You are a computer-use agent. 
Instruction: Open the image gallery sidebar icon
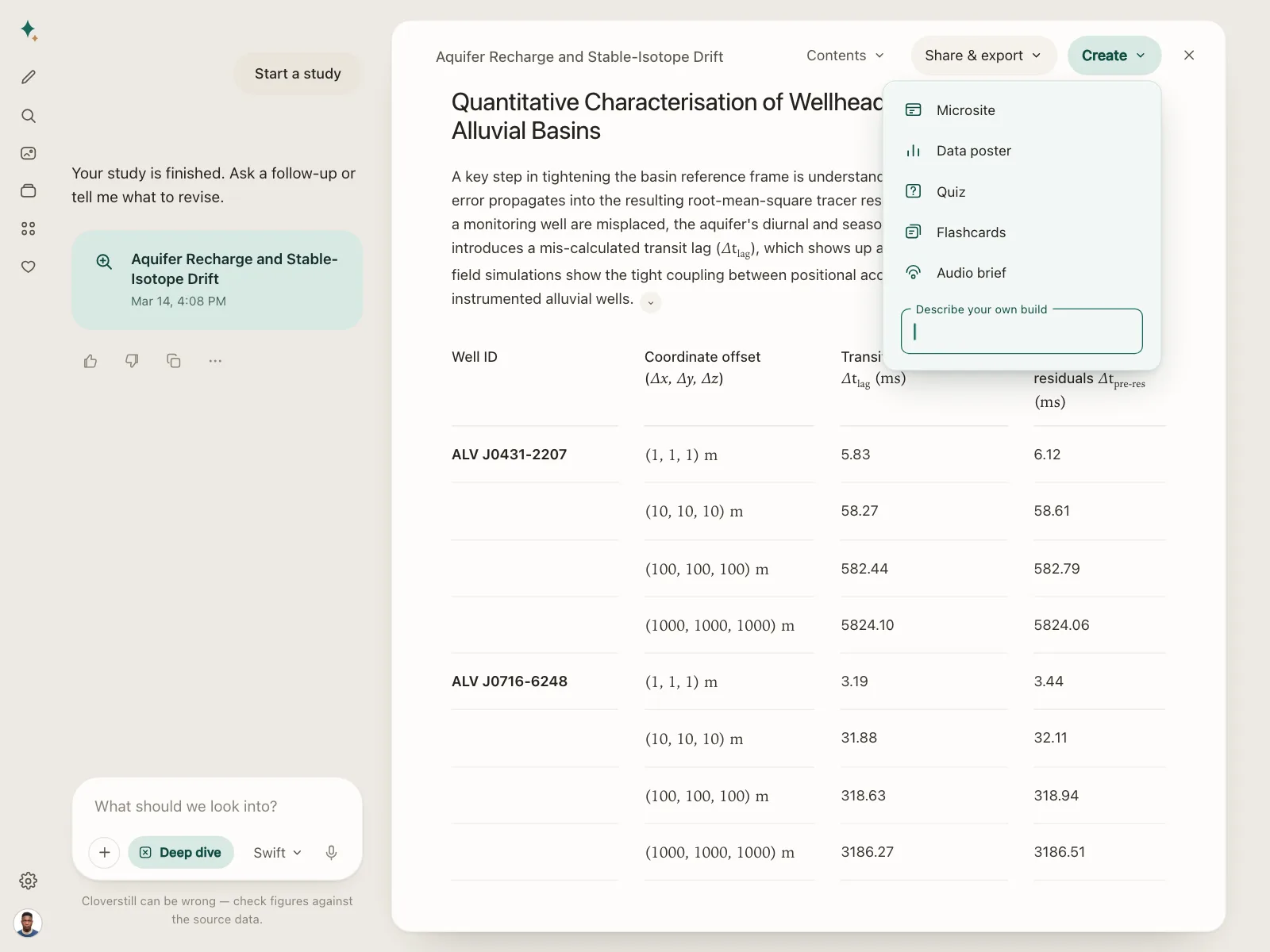coord(29,153)
